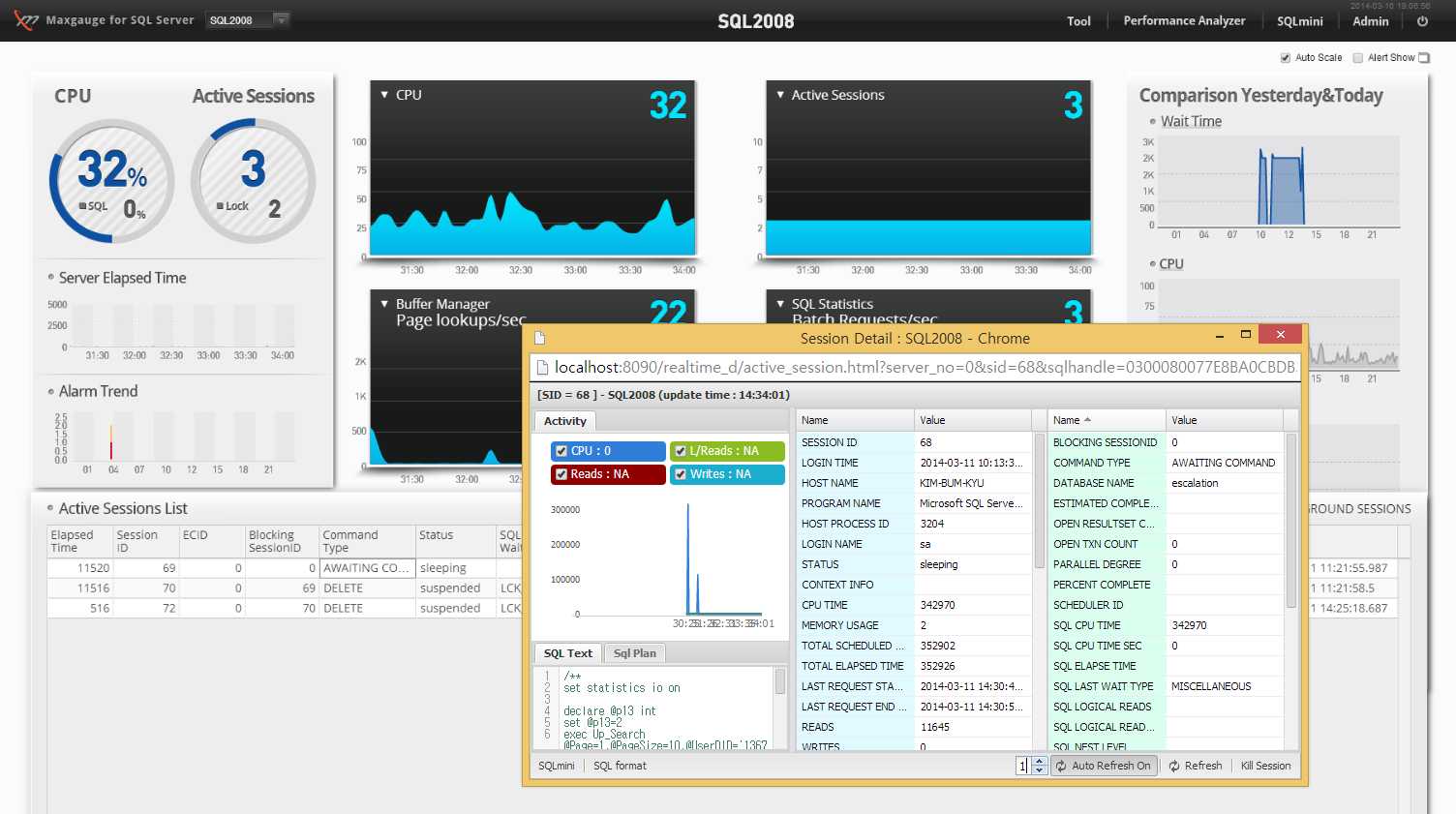Screen dimensions: 1456x814
Task: Click the page icon in the Session Detail address bar
Action: tap(543, 368)
